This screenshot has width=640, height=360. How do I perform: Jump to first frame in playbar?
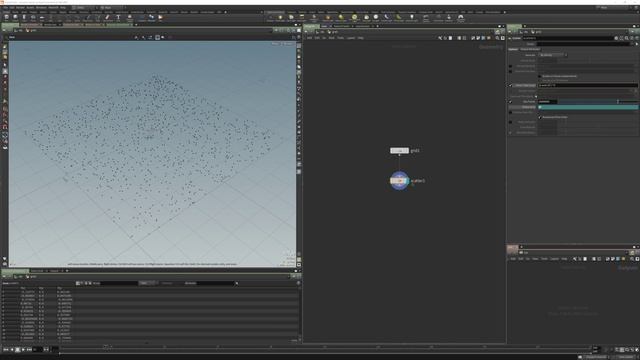(x=6, y=349)
